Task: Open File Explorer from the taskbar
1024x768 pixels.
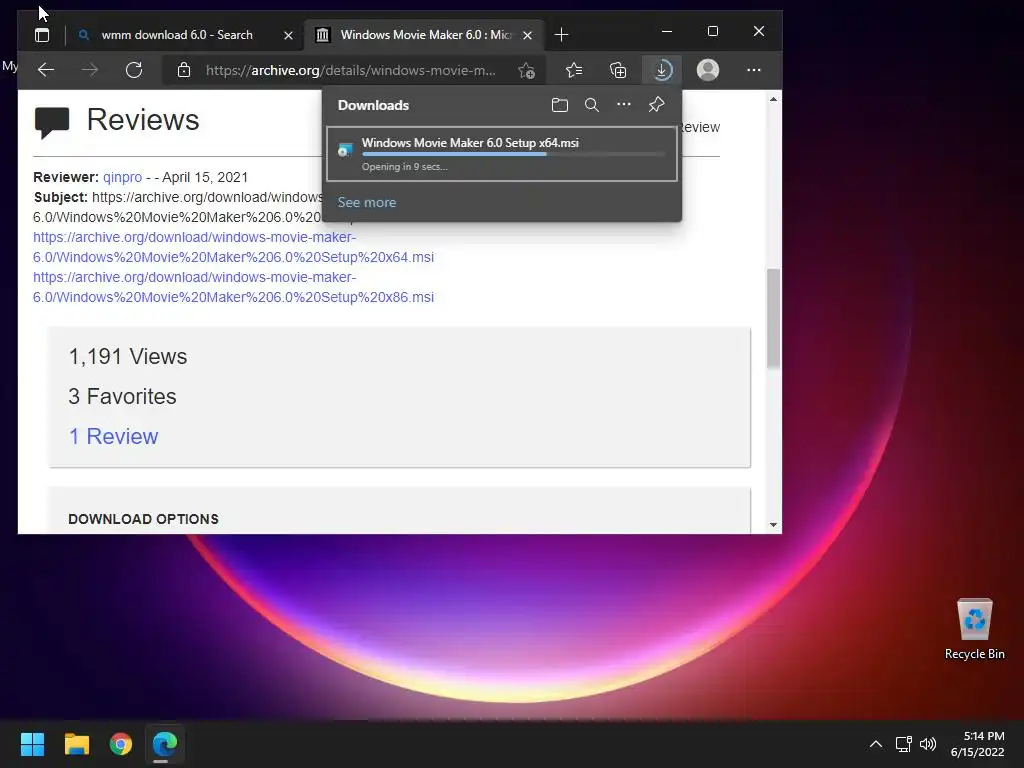Action: pyautogui.click(x=76, y=744)
